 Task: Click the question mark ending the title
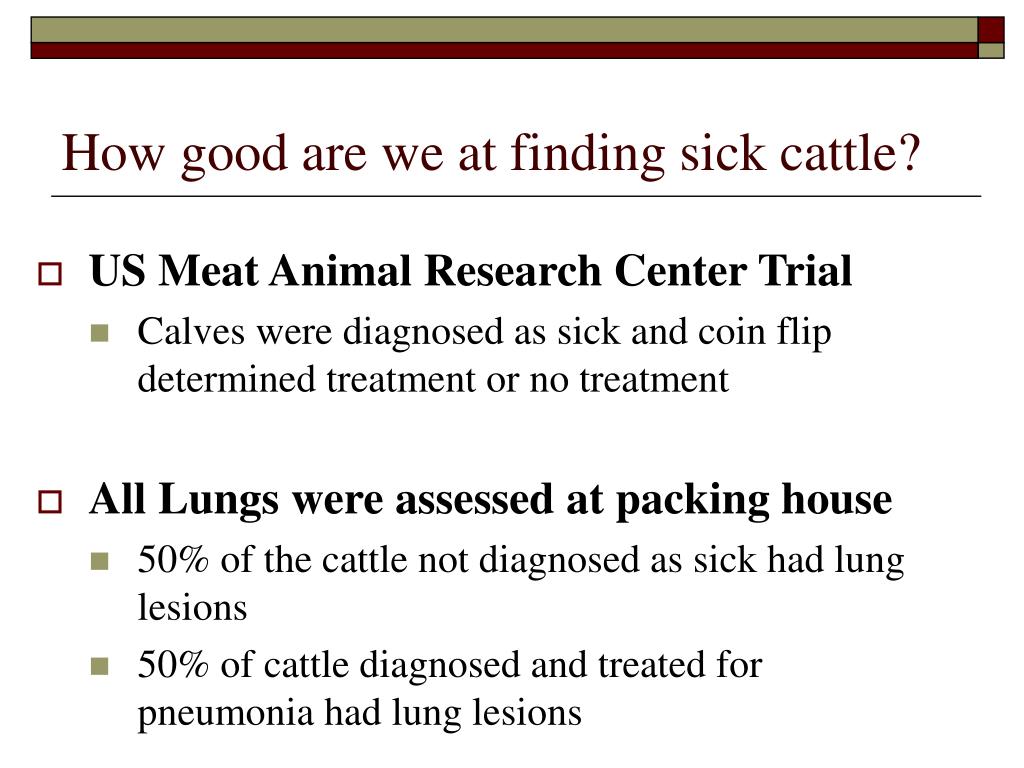pyautogui.click(x=909, y=152)
